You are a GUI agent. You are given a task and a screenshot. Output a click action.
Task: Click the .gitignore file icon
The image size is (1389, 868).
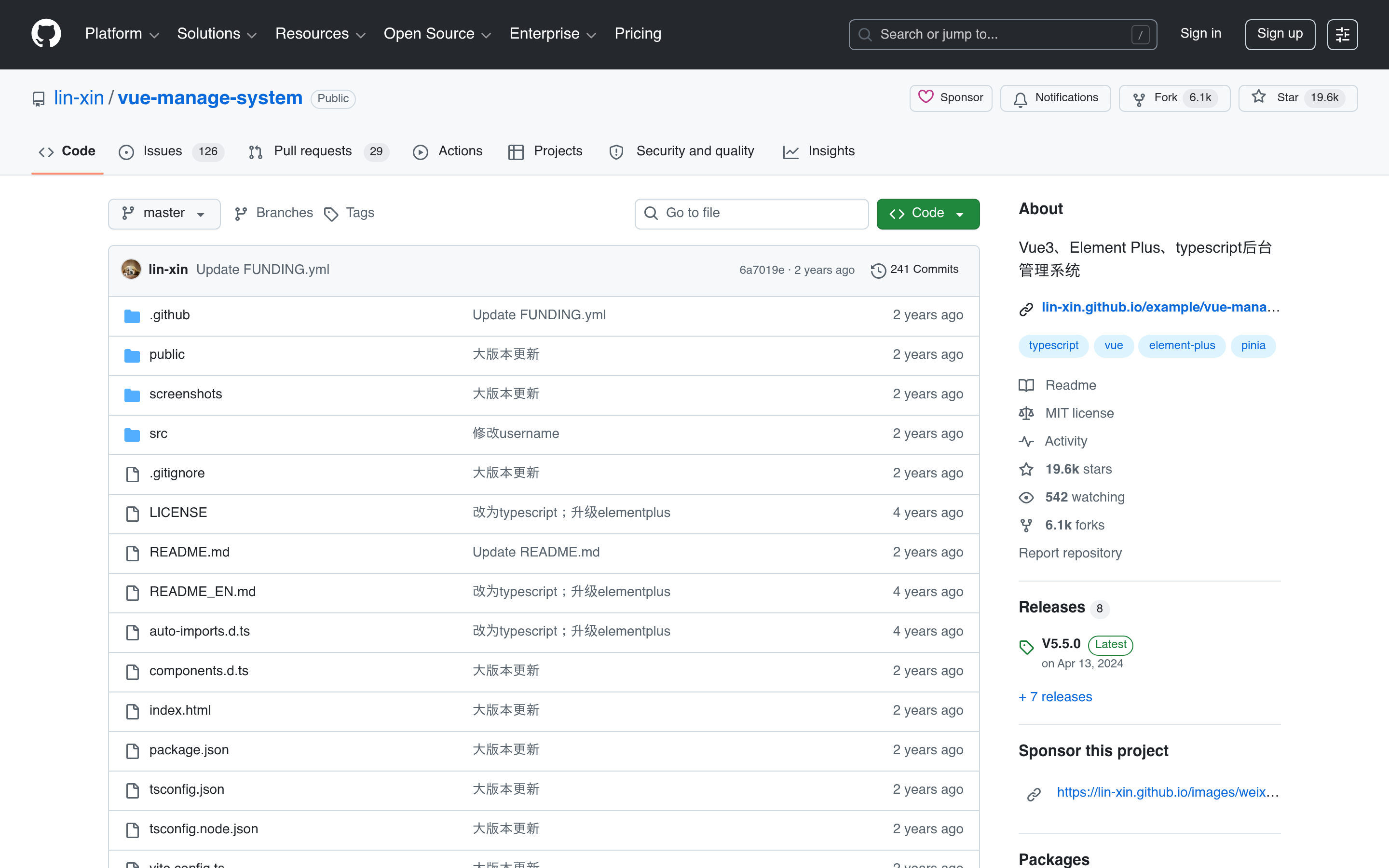tap(133, 474)
